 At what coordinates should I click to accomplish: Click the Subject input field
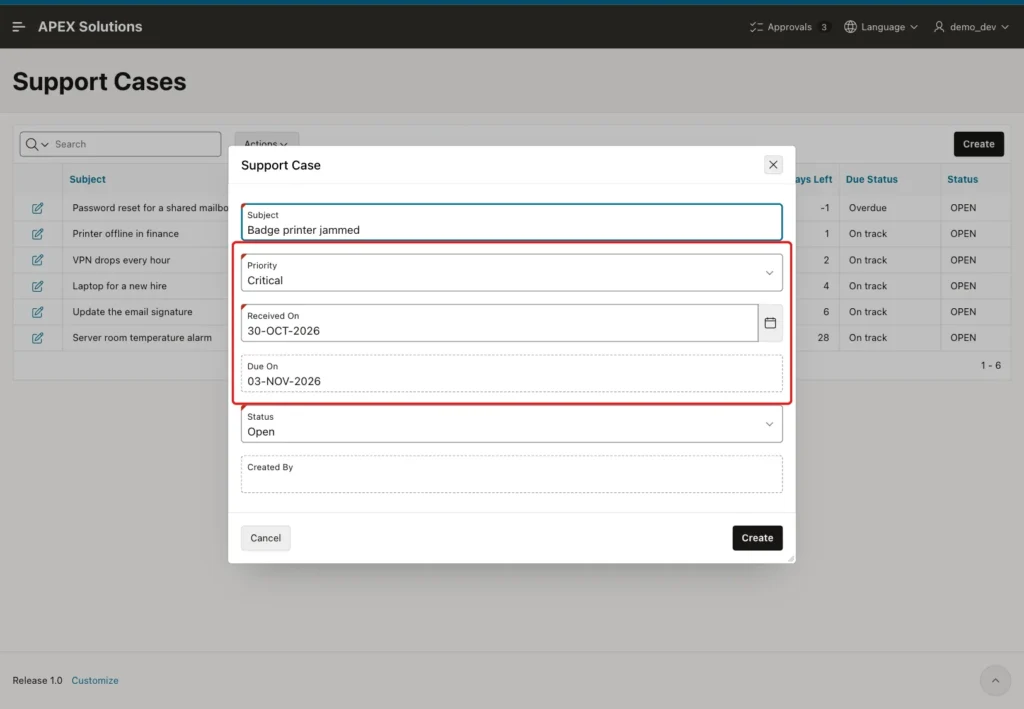coord(511,222)
